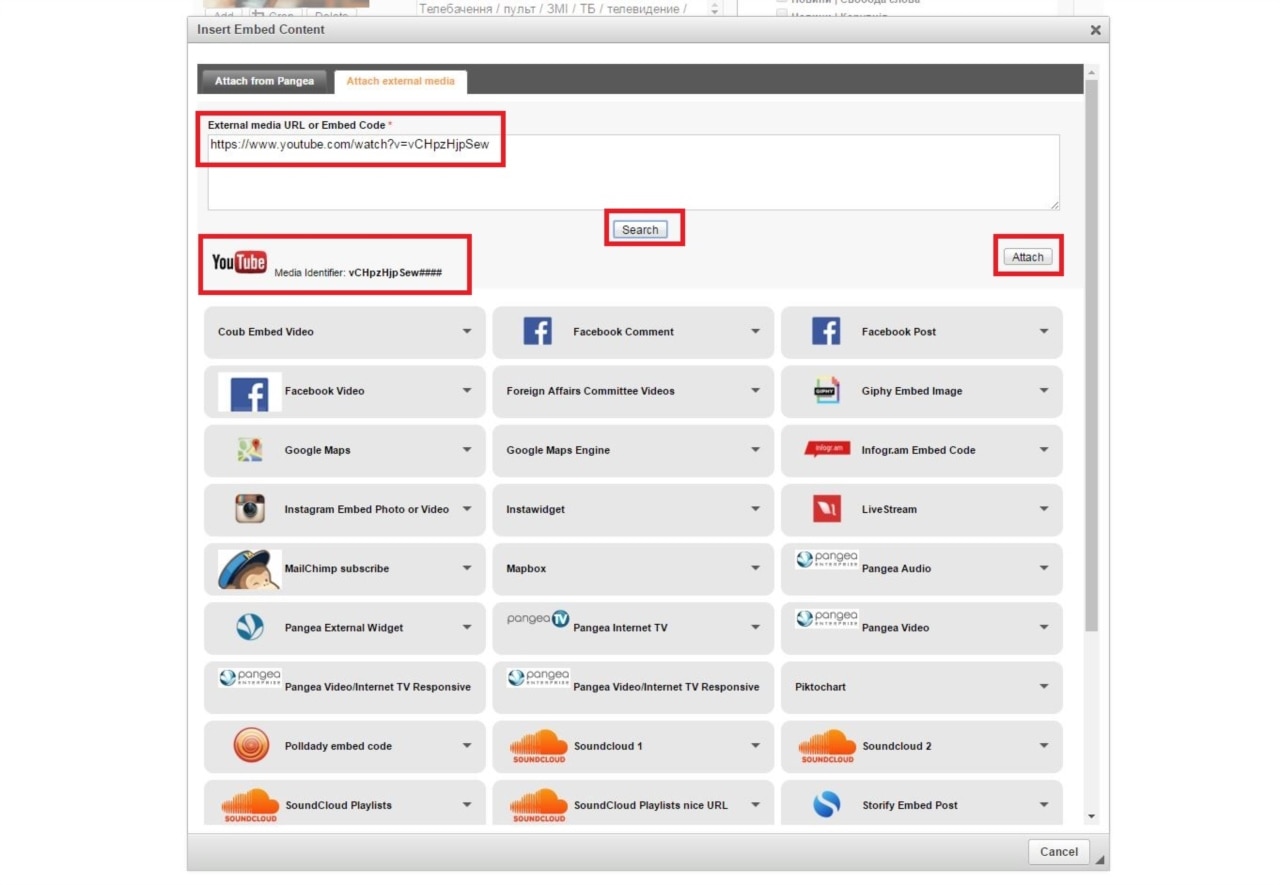
Task: Click the SoundCloud Playlists nice URL icon
Action: 539,805
